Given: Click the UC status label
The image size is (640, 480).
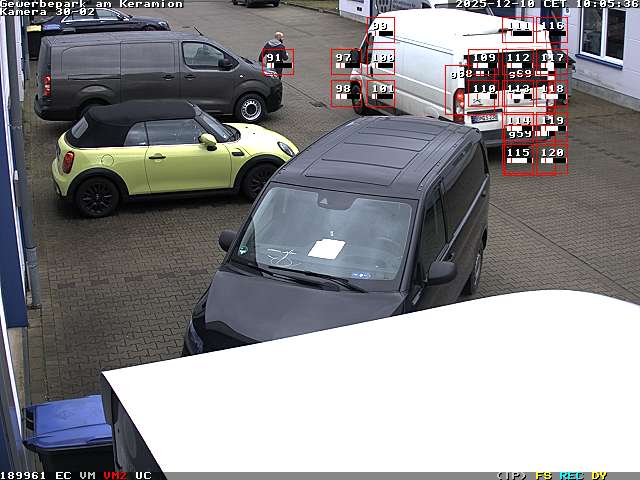Looking at the screenshot, I should (143, 475).
